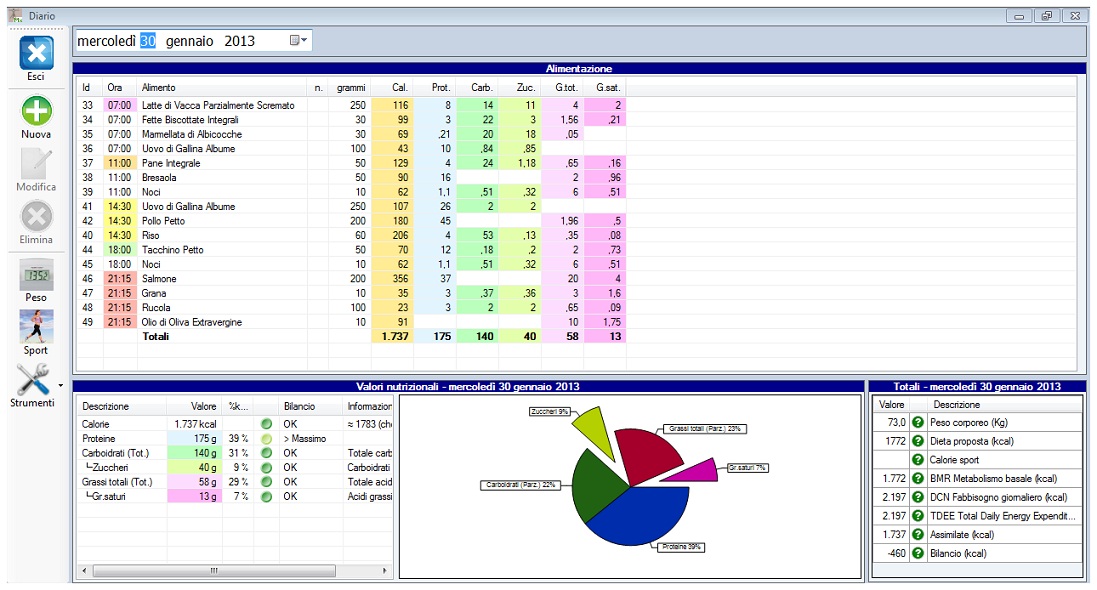Image resolution: width=1097 pixels, height=590 pixels.
Task: Click the G.tot. column header
Action: pyautogui.click(x=563, y=87)
